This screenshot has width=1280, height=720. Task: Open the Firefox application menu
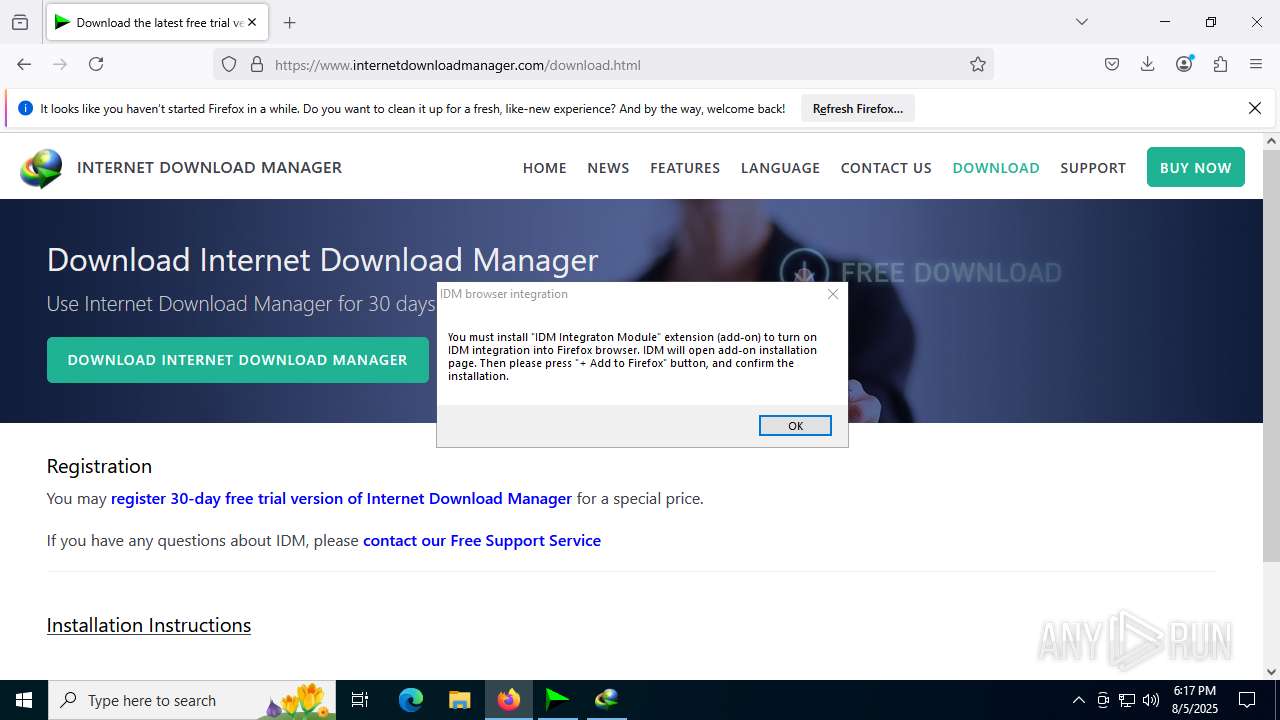pos(1256,64)
